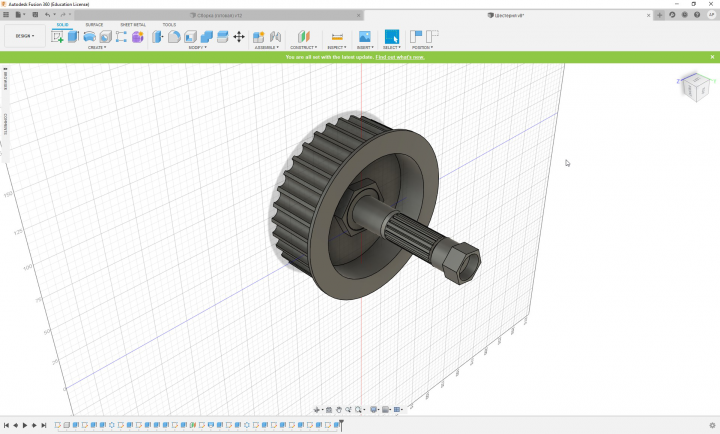Switch to the SURFACE tab
Screen dimensions: 720x434
(x=94, y=25)
